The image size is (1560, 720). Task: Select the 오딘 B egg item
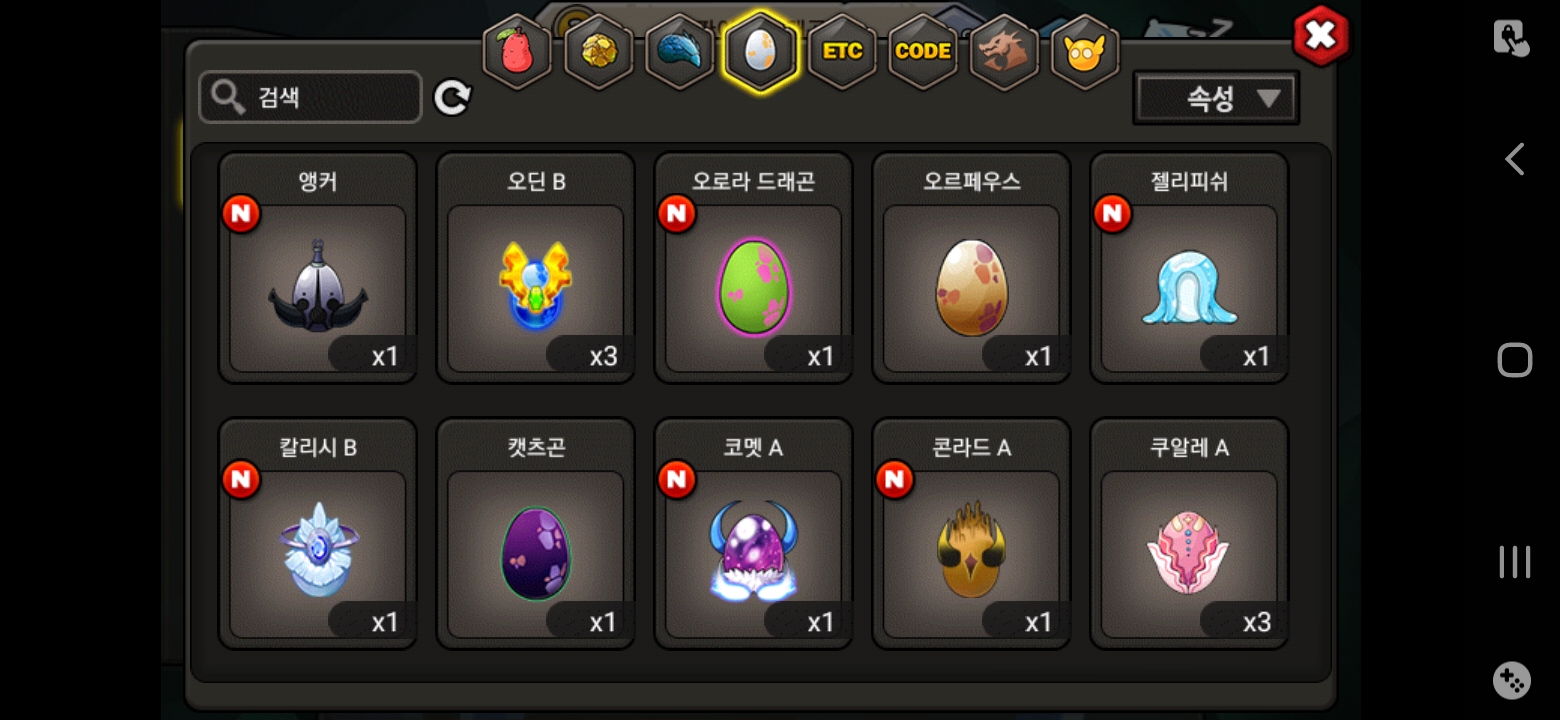pos(536,268)
